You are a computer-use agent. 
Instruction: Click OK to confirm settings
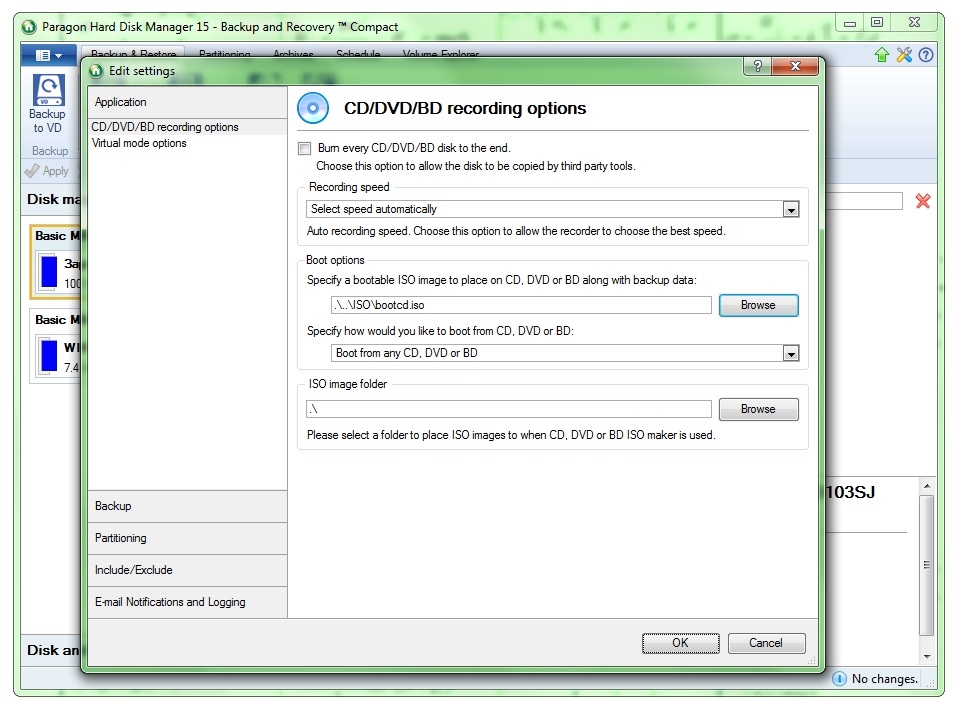tap(680, 643)
